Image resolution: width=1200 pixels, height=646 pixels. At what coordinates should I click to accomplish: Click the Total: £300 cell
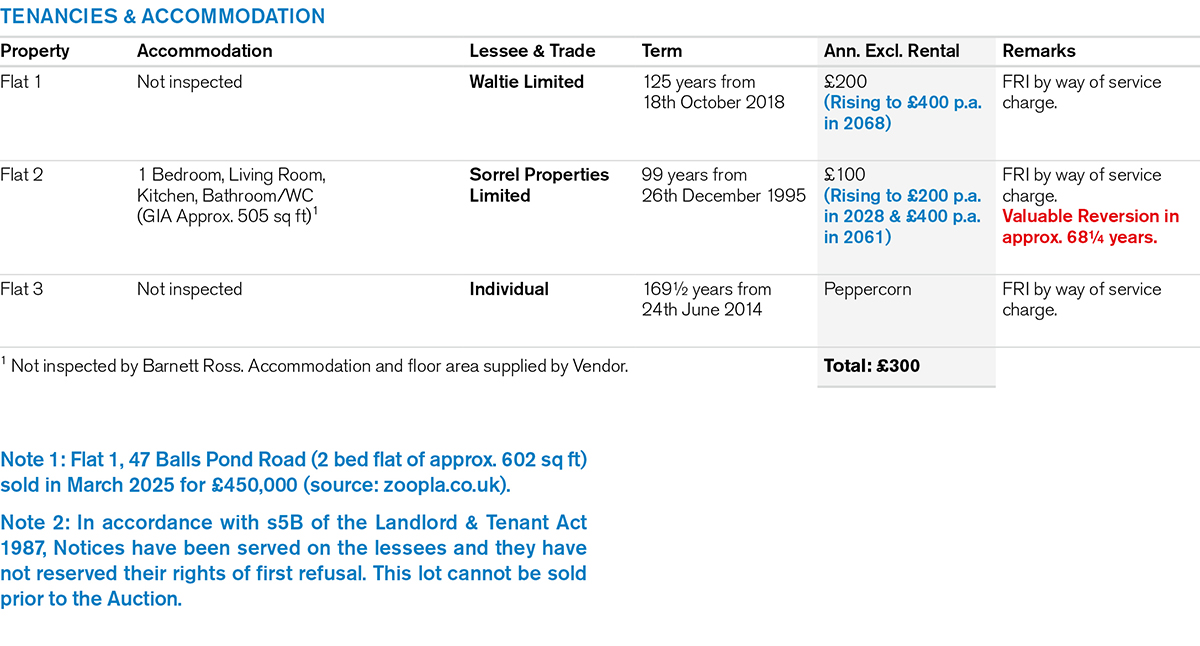click(872, 366)
